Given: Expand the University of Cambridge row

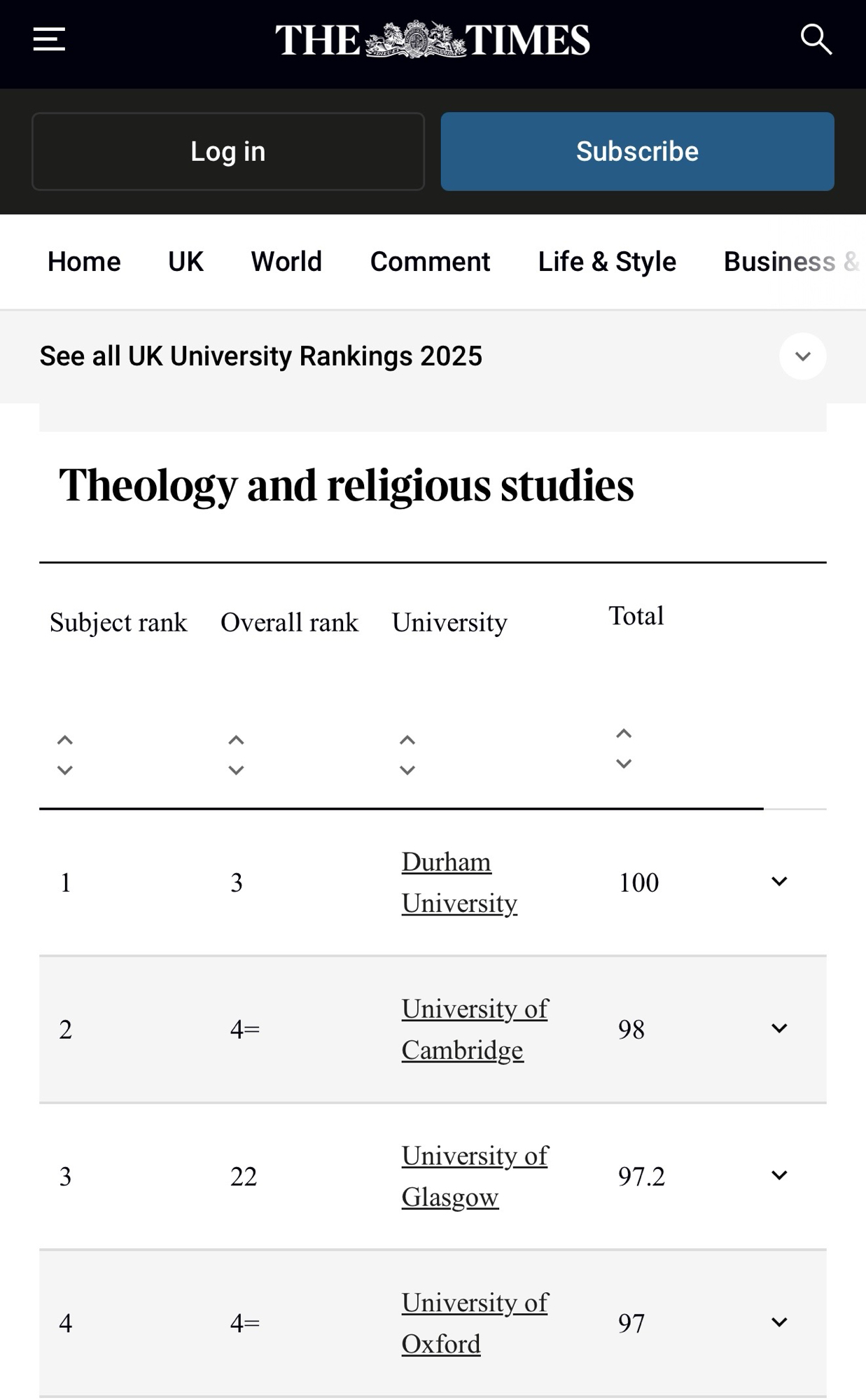Looking at the screenshot, I should pos(779,1028).
